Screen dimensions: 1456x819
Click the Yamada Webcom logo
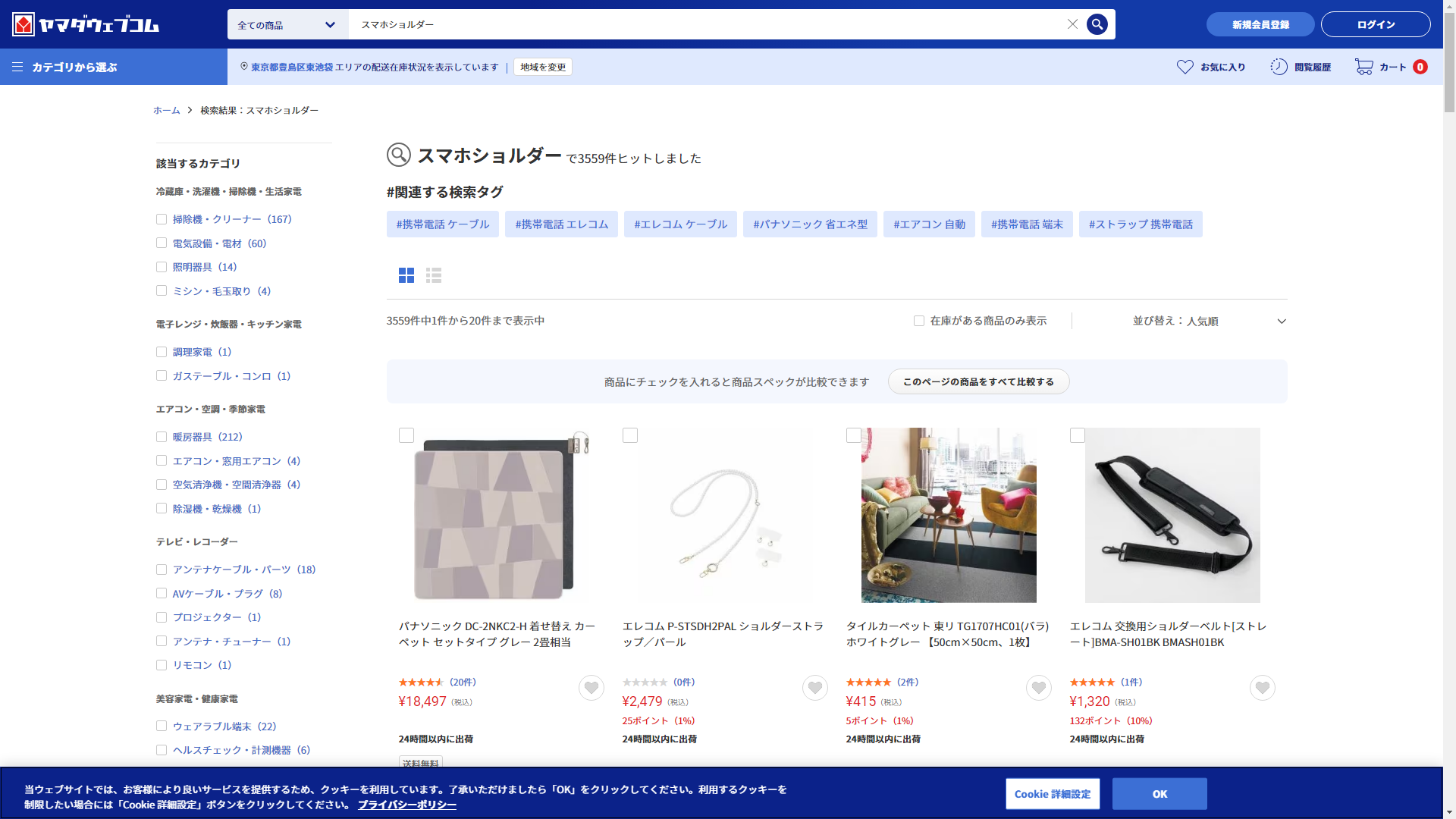(86, 24)
